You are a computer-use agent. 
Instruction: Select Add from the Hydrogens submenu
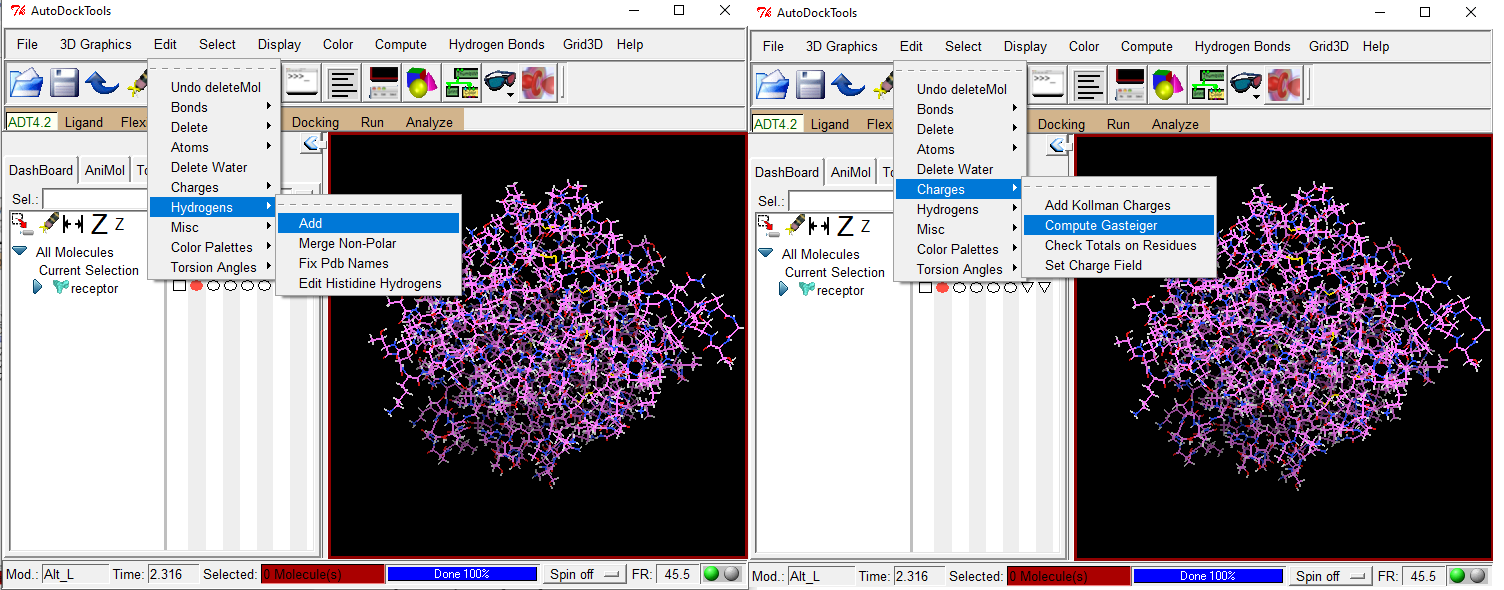(312, 222)
